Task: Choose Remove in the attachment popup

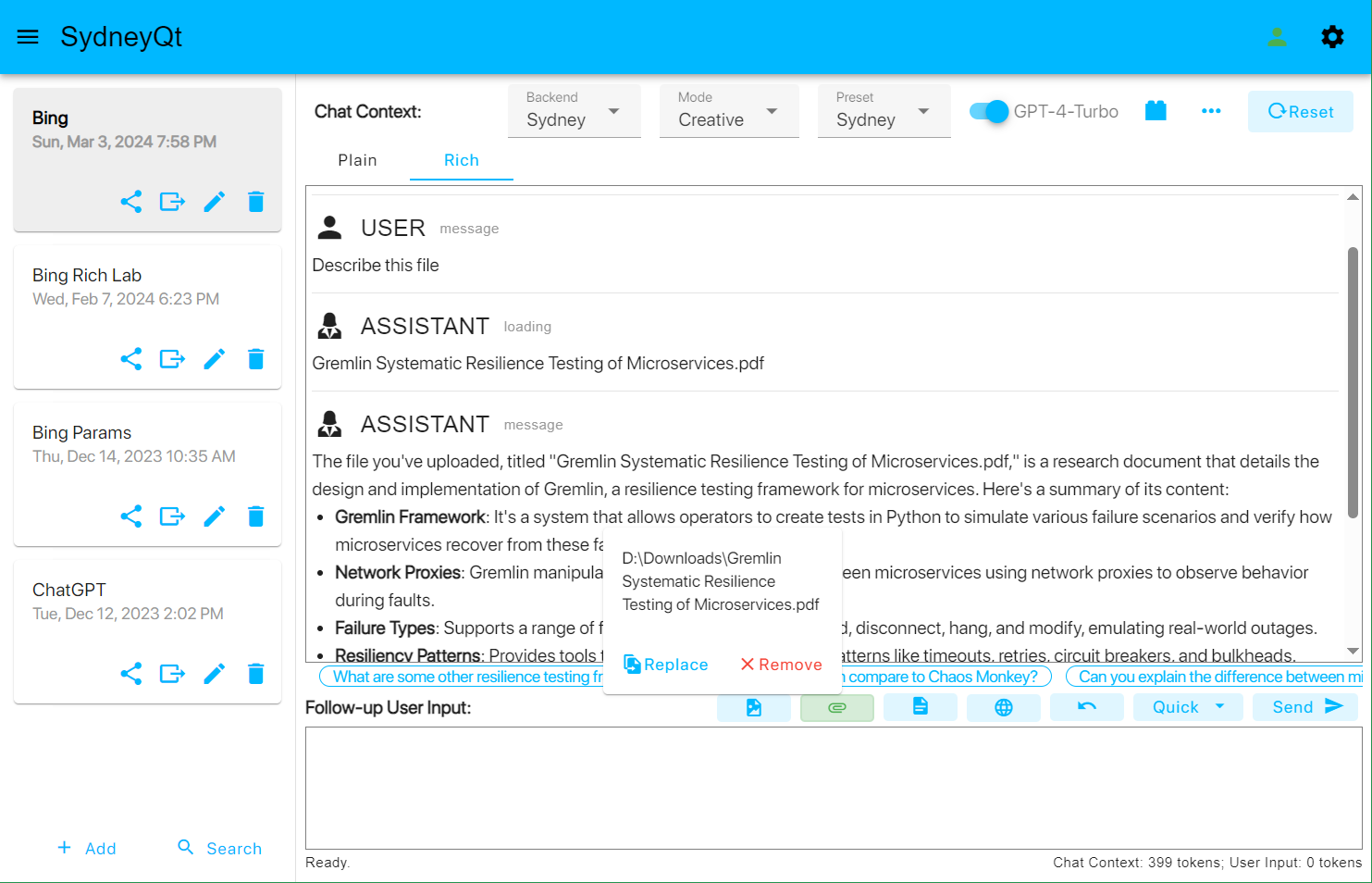Action: pos(781,665)
